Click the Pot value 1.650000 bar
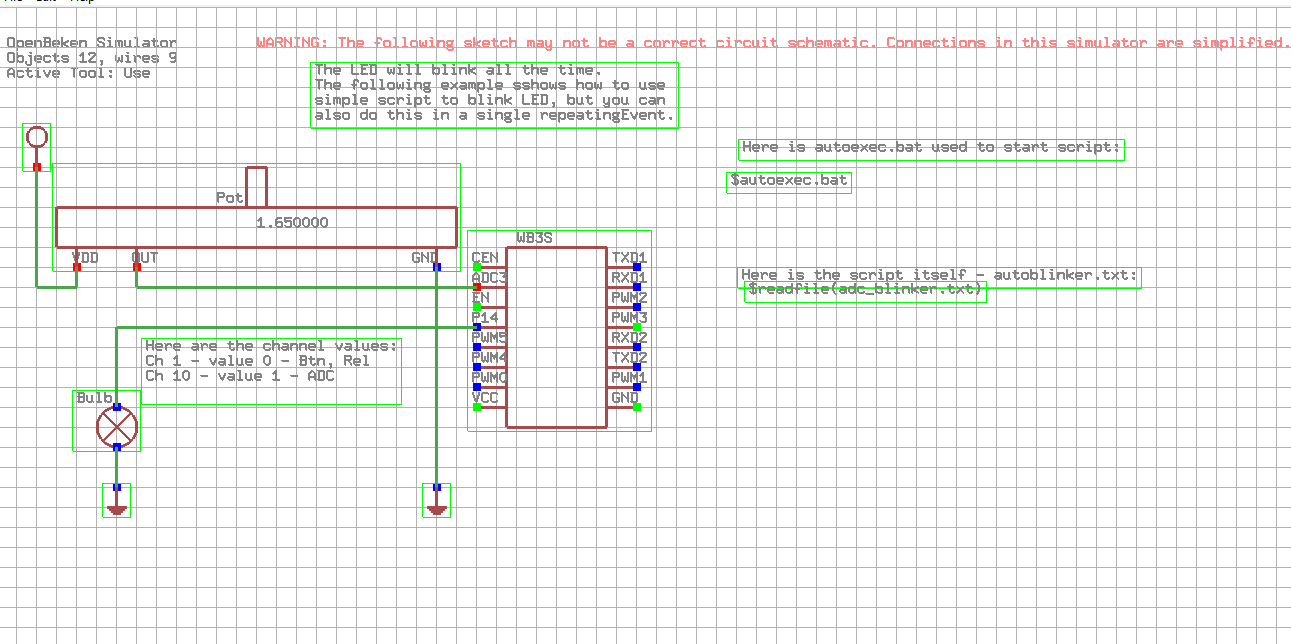 257,227
